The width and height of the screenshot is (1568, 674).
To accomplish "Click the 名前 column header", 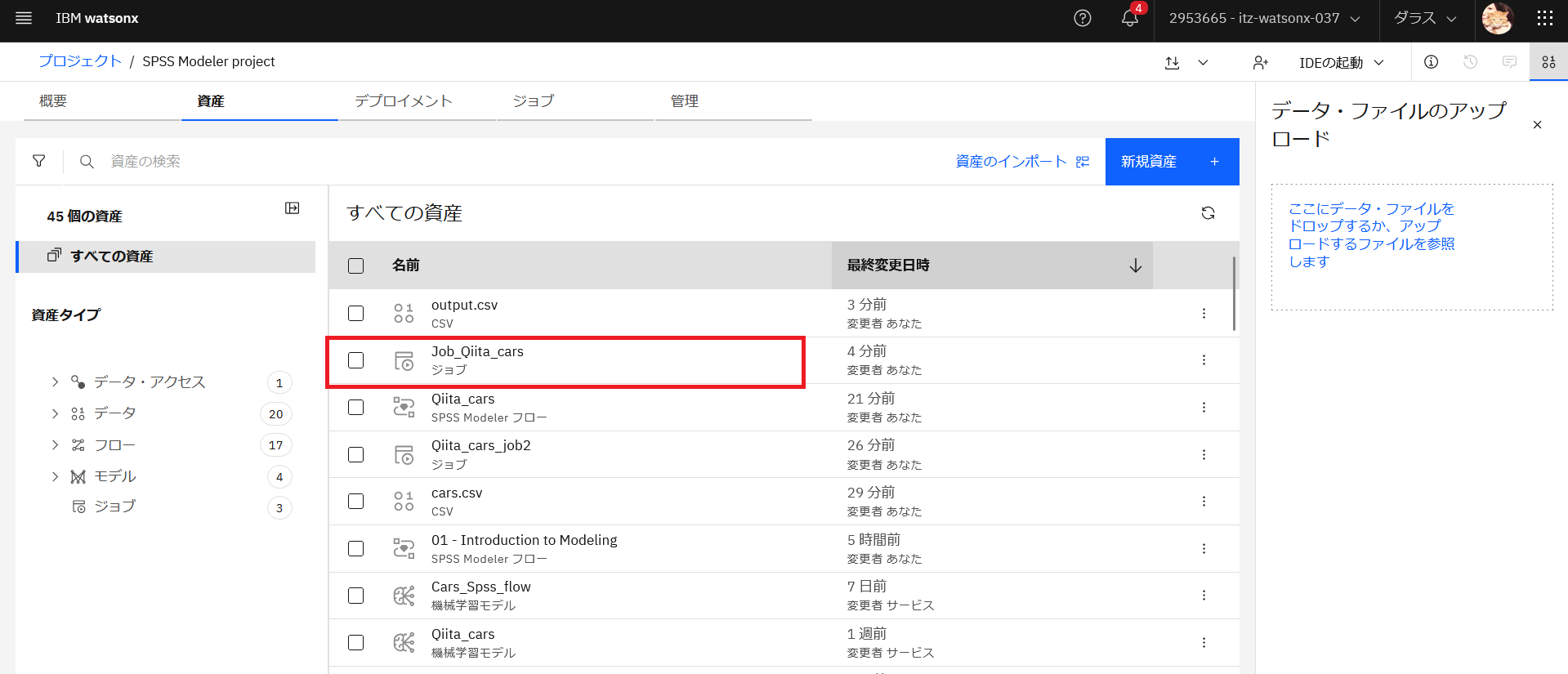I will [405, 266].
